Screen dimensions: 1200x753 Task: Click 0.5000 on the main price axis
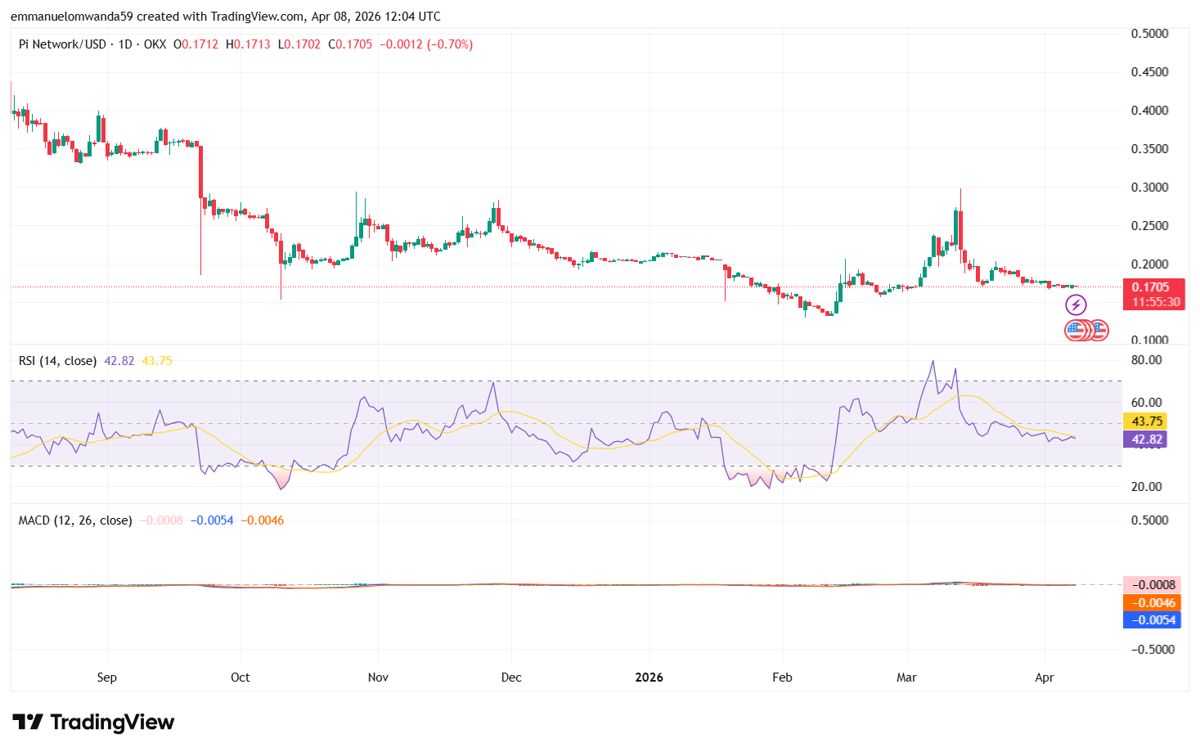(x=1149, y=34)
